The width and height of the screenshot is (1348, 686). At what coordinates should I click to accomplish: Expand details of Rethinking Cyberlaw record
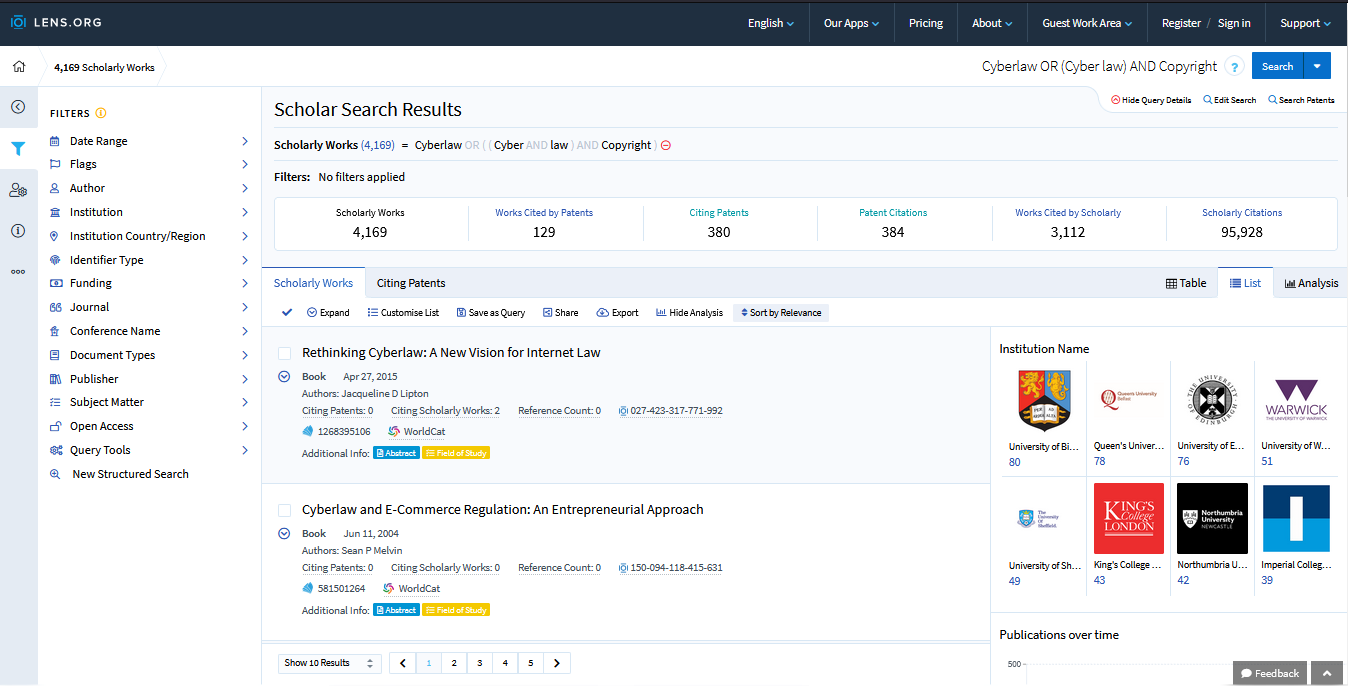click(284, 377)
